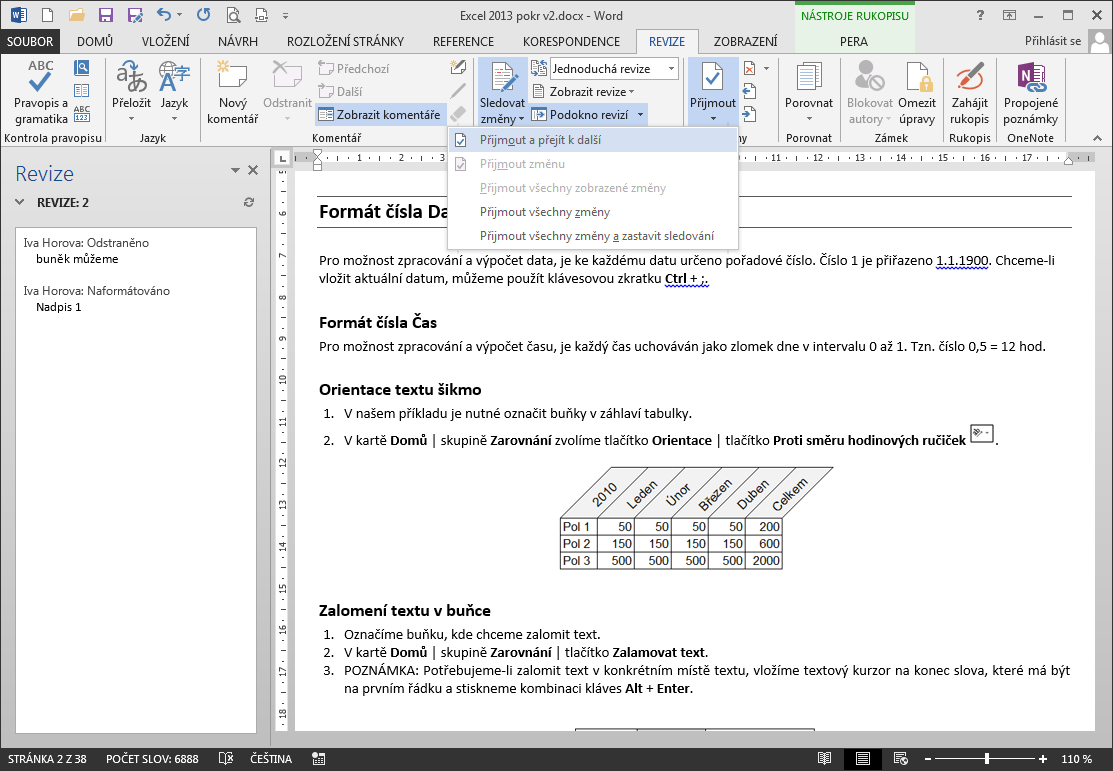Click the Open folder icon in quick access
Screen dimensions: 1113x771
coord(76,15)
